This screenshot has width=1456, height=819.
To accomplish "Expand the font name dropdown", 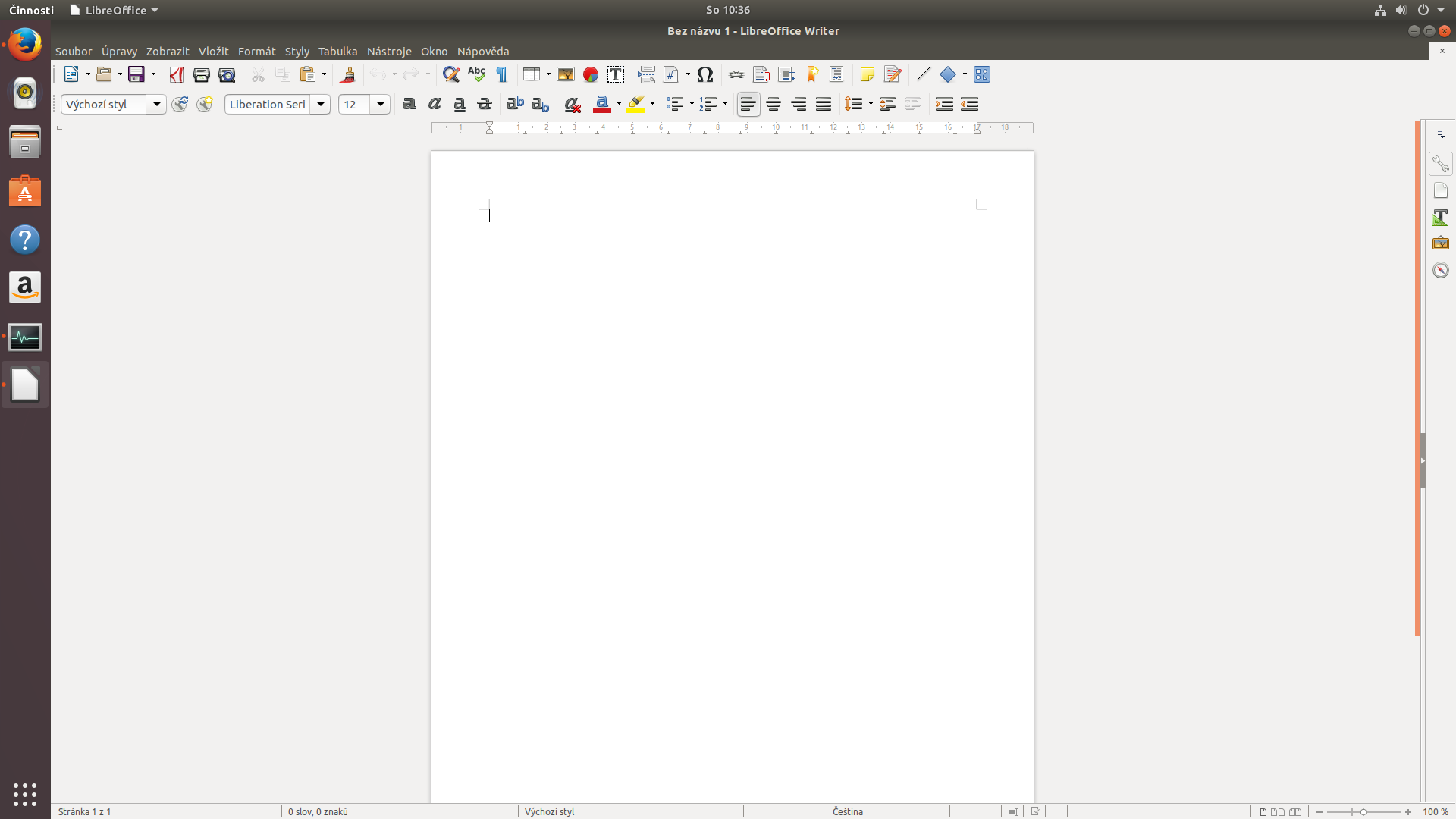I will (x=321, y=104).
